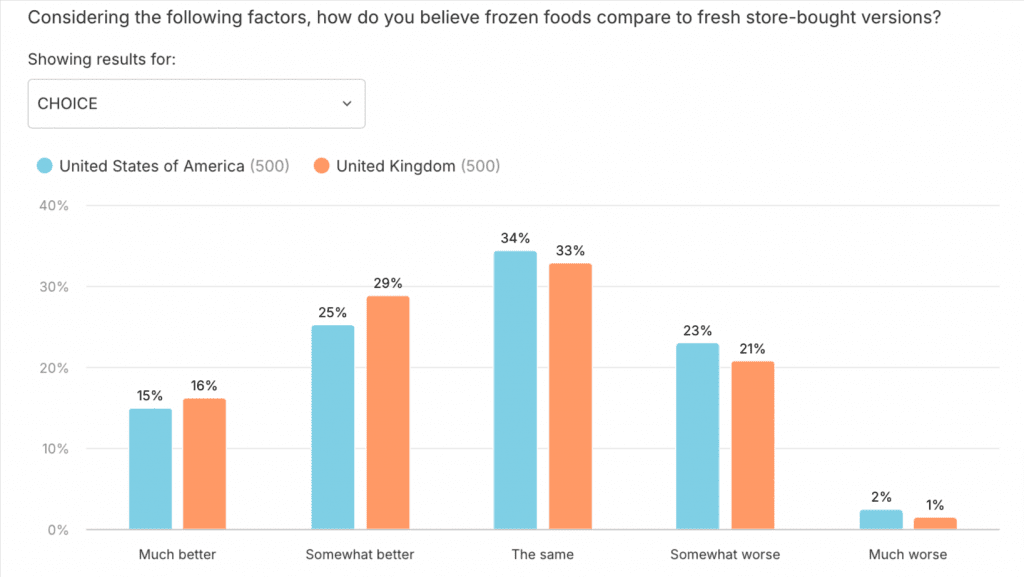Click the dropdown chevron arrow
Screen dimensions: 1024x577
347,103
